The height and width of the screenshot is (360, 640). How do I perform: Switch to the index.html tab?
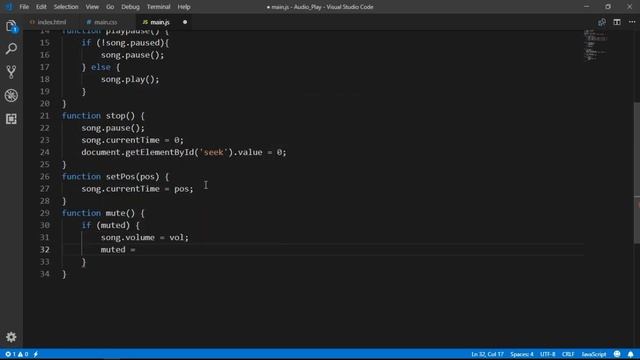[x=49, y=22]
